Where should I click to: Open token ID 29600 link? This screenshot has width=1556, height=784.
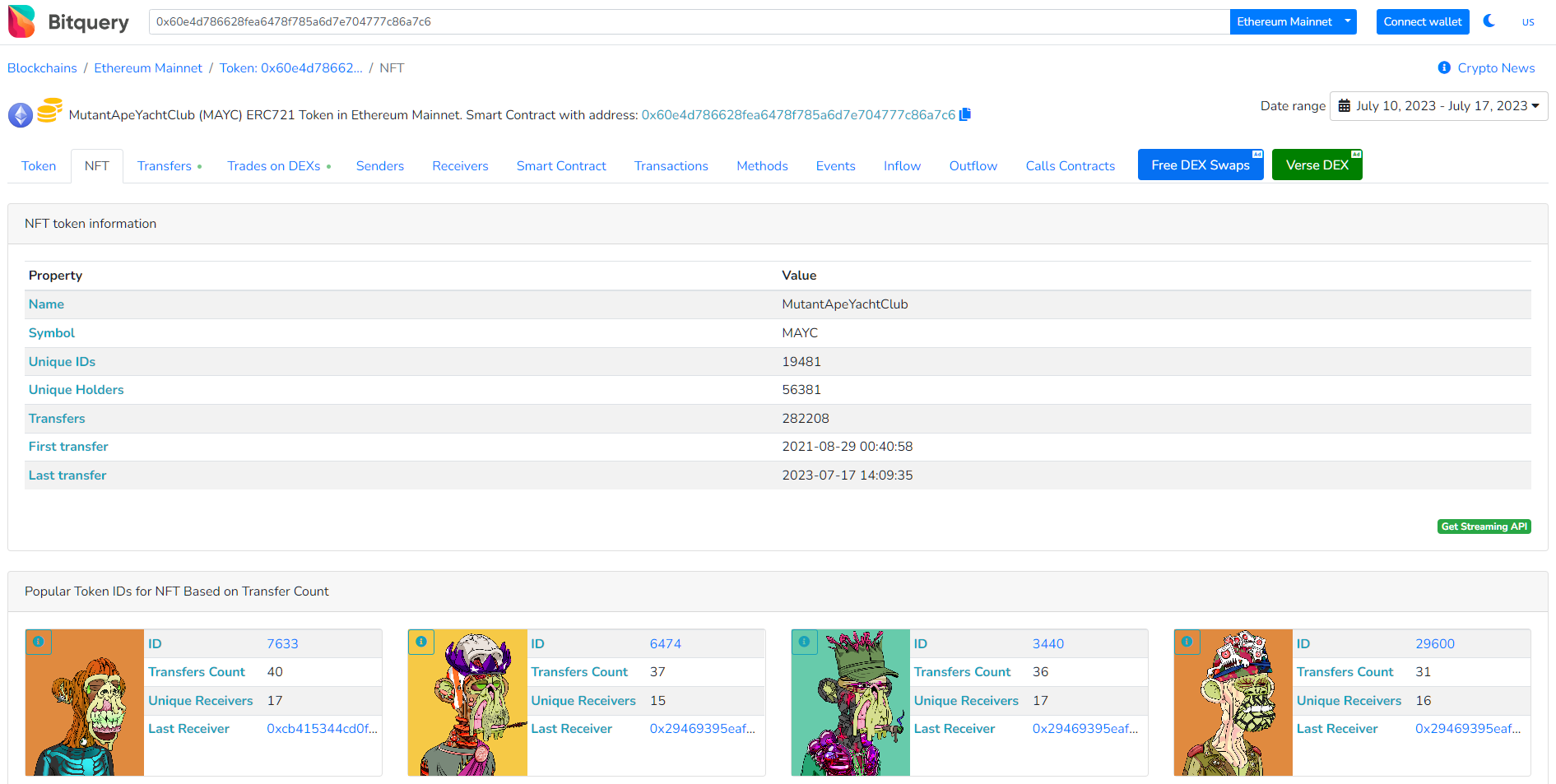click(1435, 643)
